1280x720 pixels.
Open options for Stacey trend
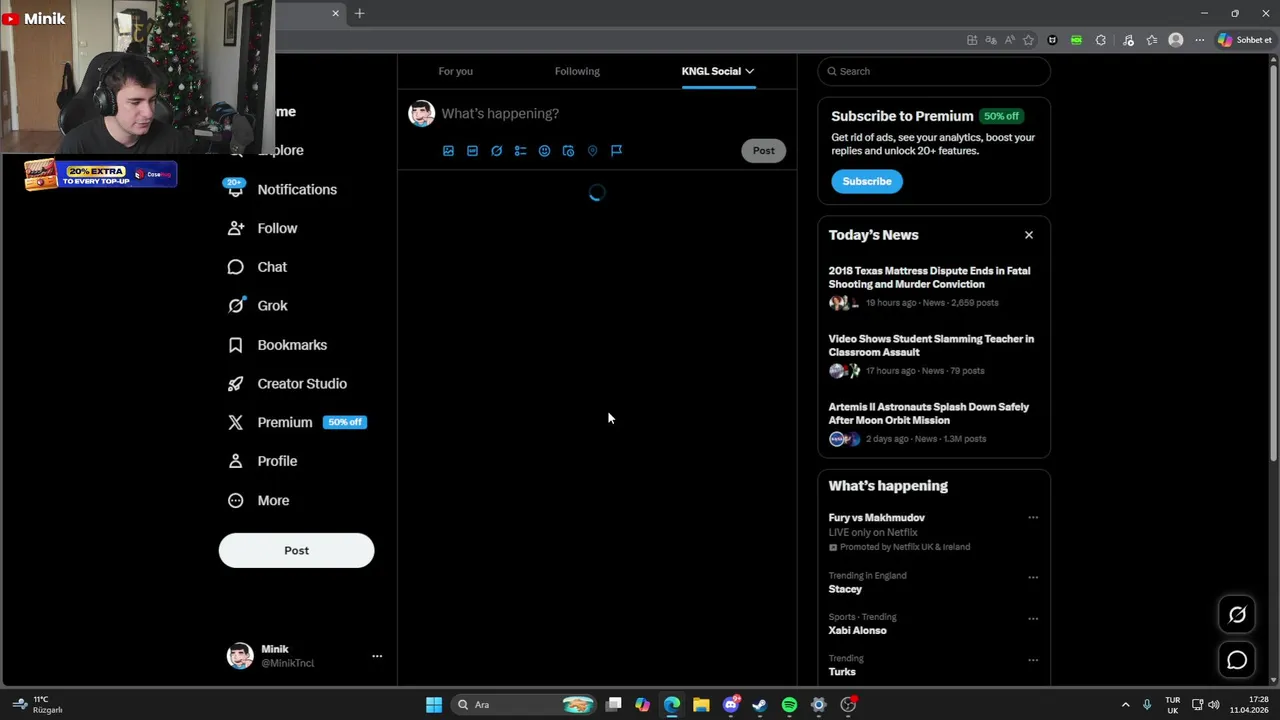coord(1033,577)
